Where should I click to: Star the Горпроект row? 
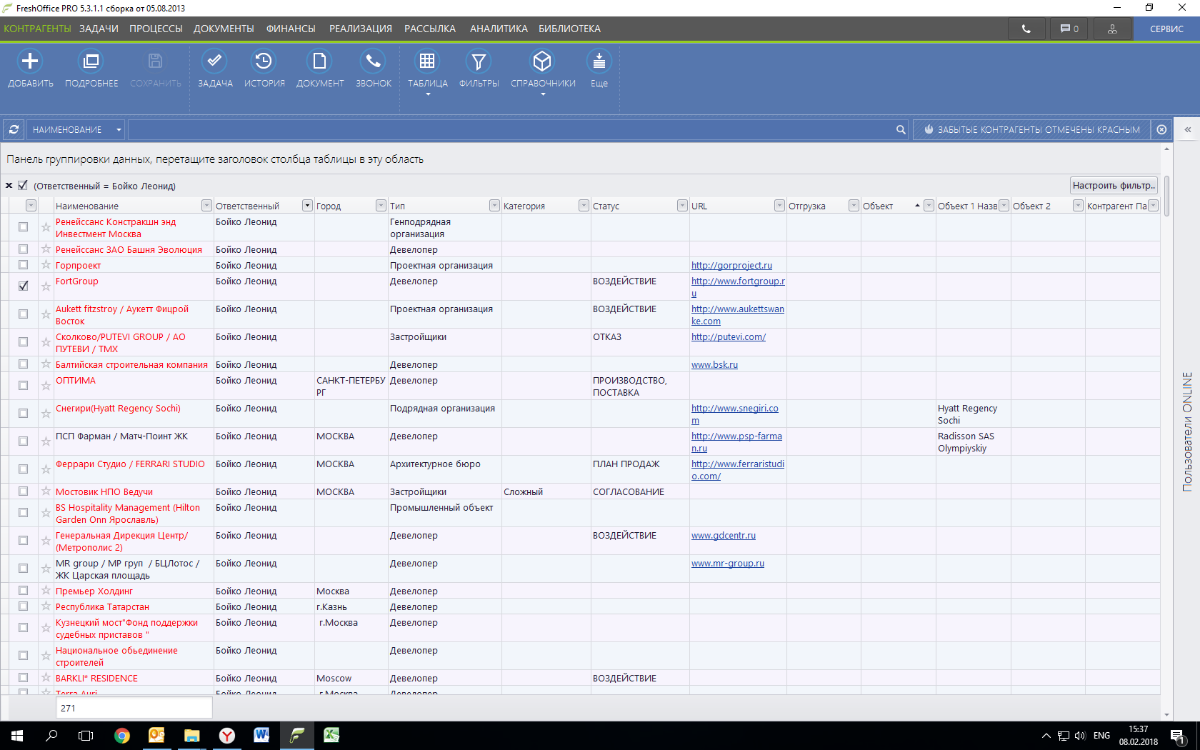coord(45,266)
